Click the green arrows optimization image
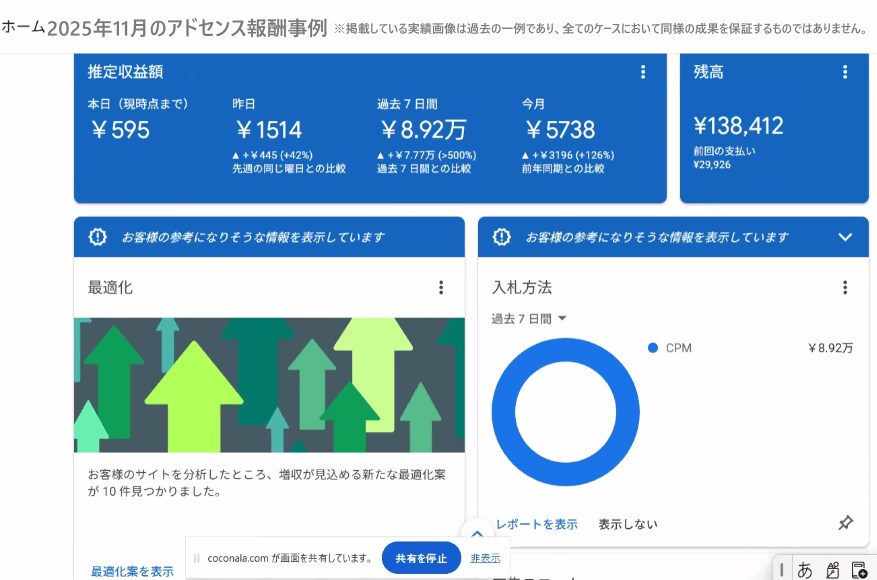 pos(269,385)
